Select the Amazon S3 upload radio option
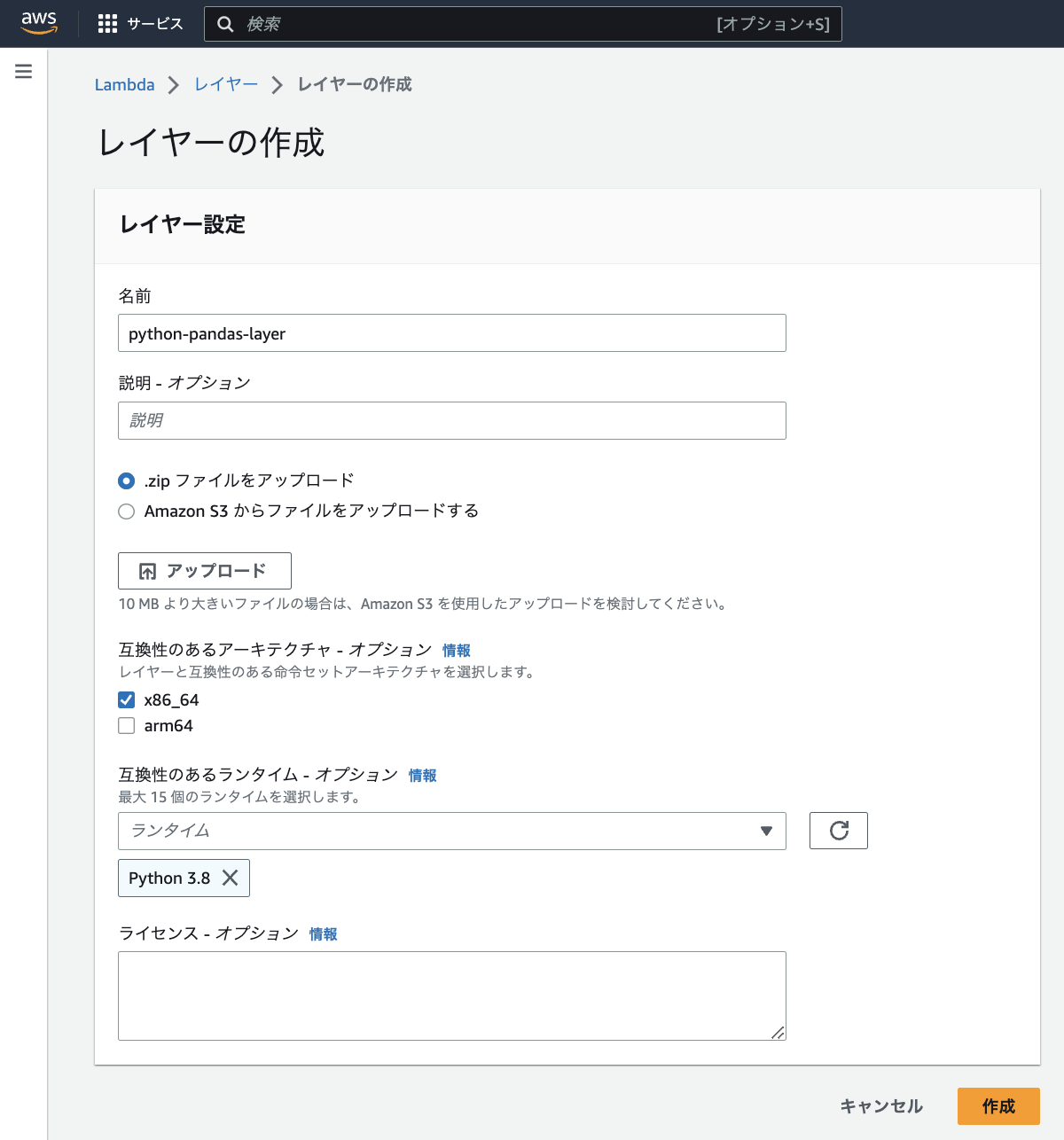This screenshot has height=1140, width=1064. [126, 511]
